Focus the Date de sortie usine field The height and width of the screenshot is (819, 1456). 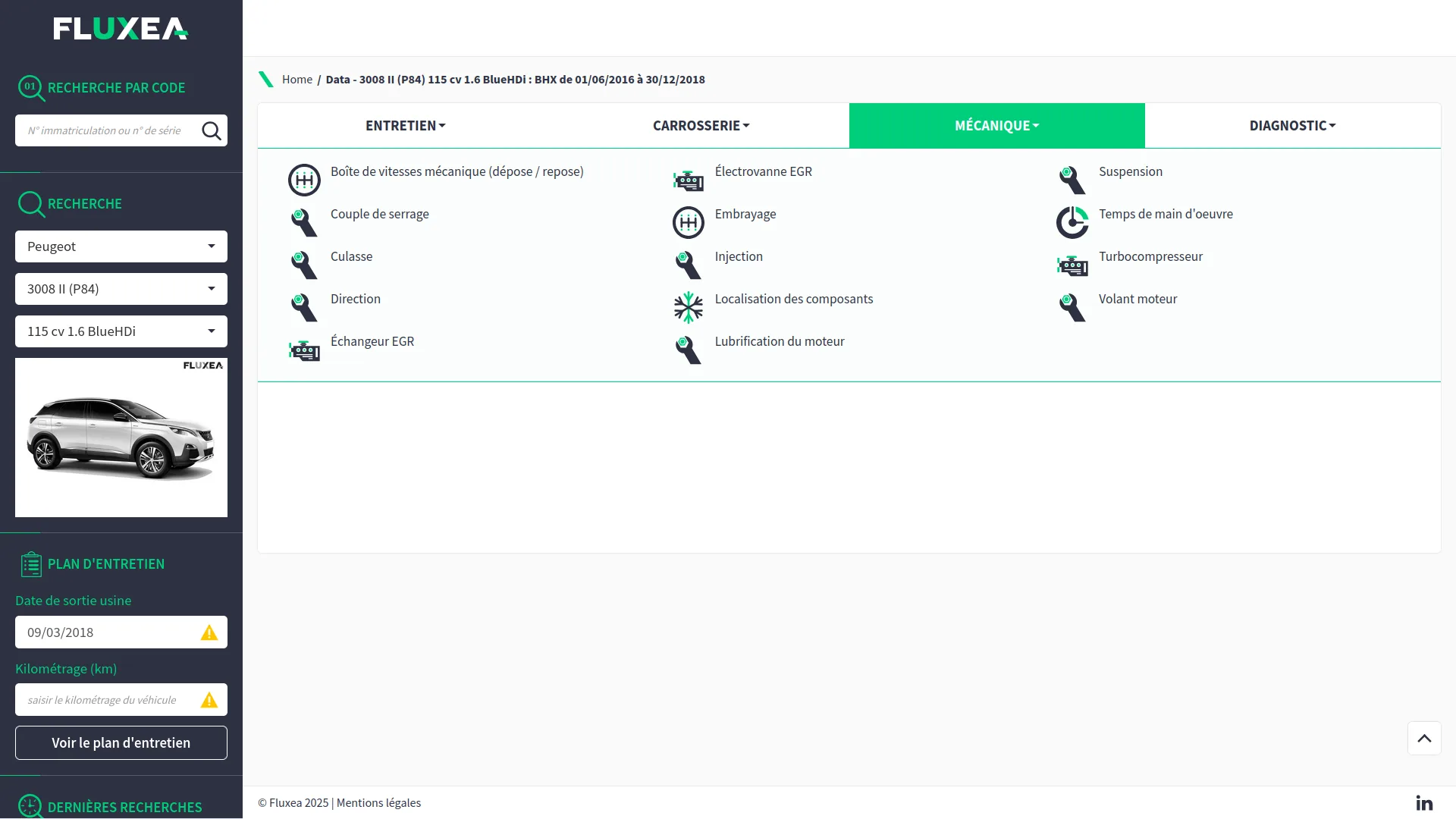tap(121, 632)
